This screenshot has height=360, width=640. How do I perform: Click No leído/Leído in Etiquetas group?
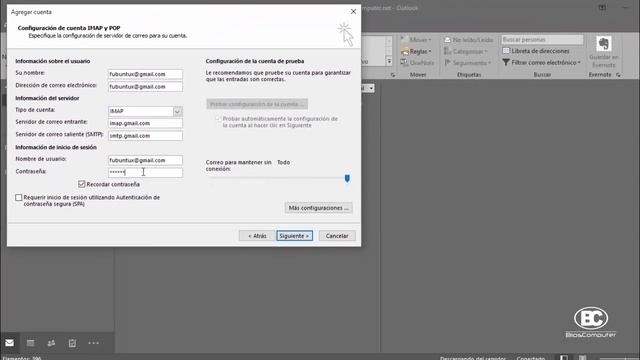tap(468, 40)
